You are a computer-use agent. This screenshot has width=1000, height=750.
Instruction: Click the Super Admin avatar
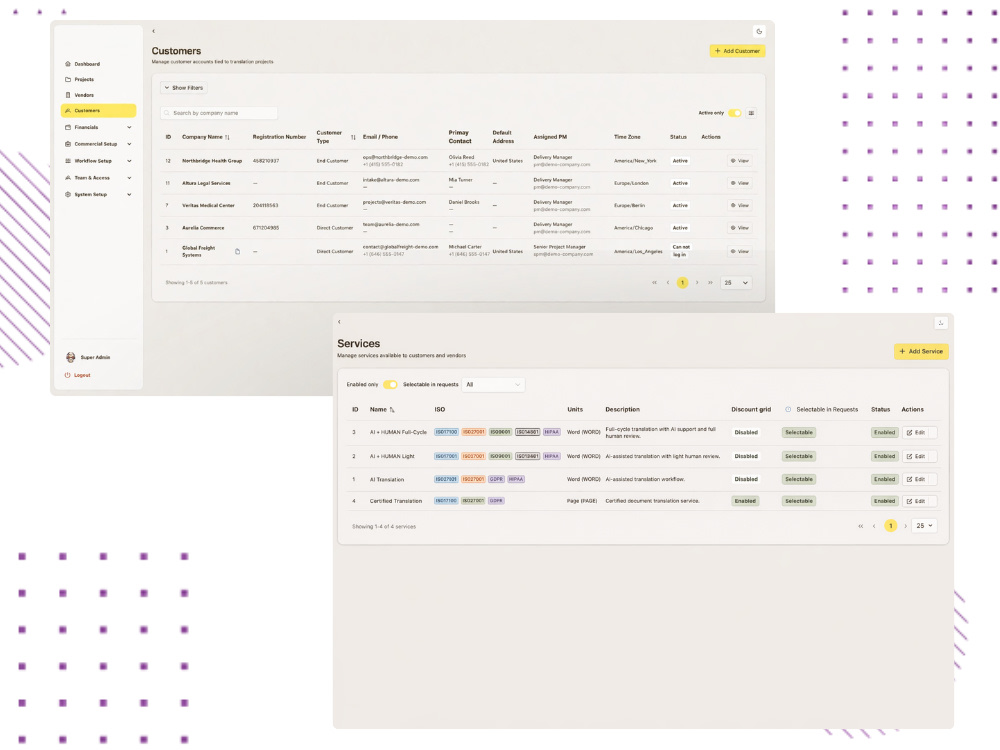coord(70,357)
